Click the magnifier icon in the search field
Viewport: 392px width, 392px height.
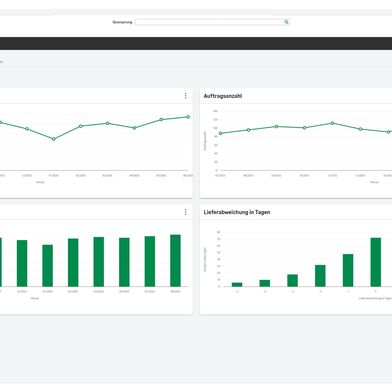pyautogui.click(x=286, y=22)
